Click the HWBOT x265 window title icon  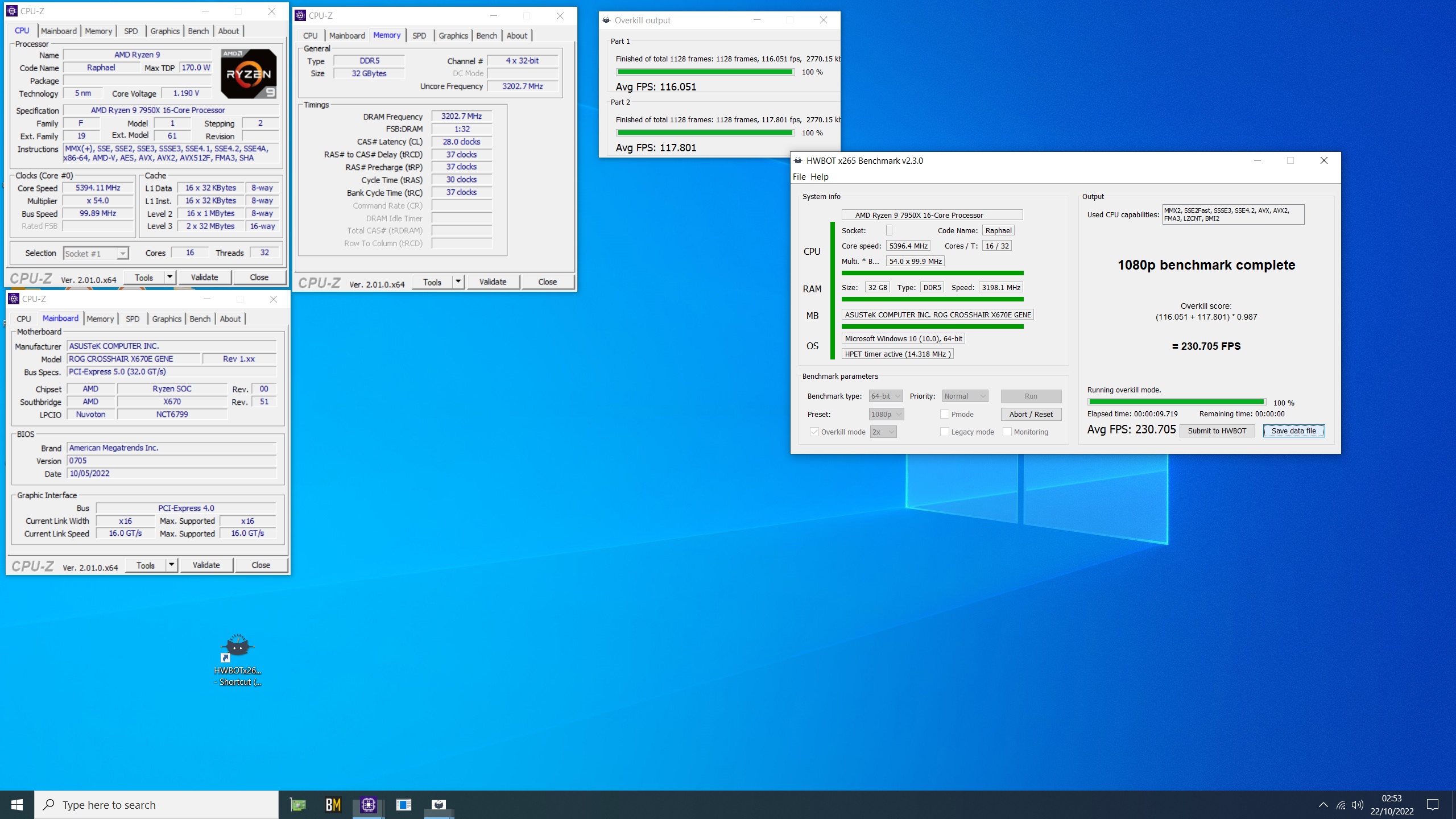tap(798, 160)
